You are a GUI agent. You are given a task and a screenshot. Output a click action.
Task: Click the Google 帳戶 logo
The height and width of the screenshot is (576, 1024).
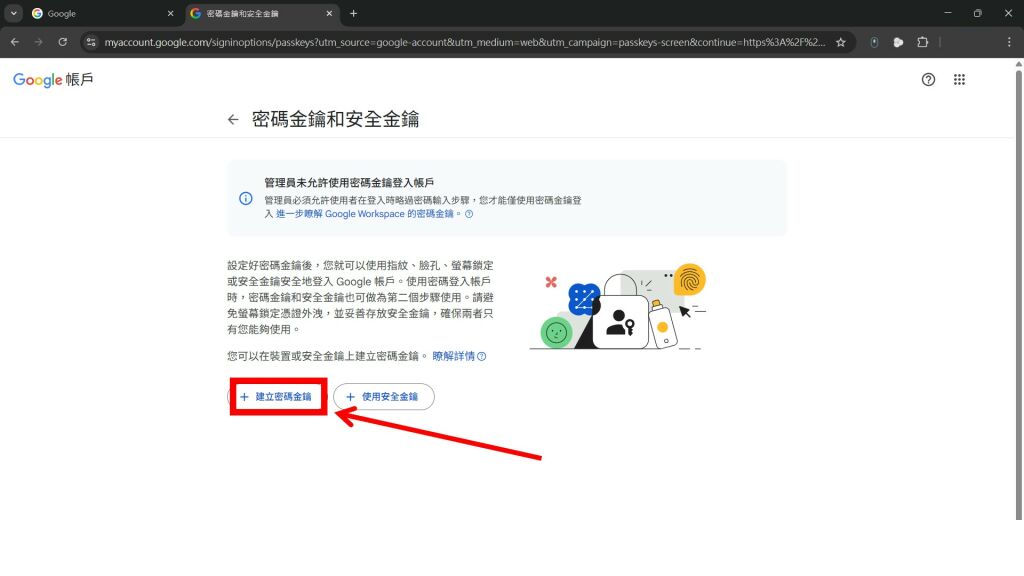(53, 80)
